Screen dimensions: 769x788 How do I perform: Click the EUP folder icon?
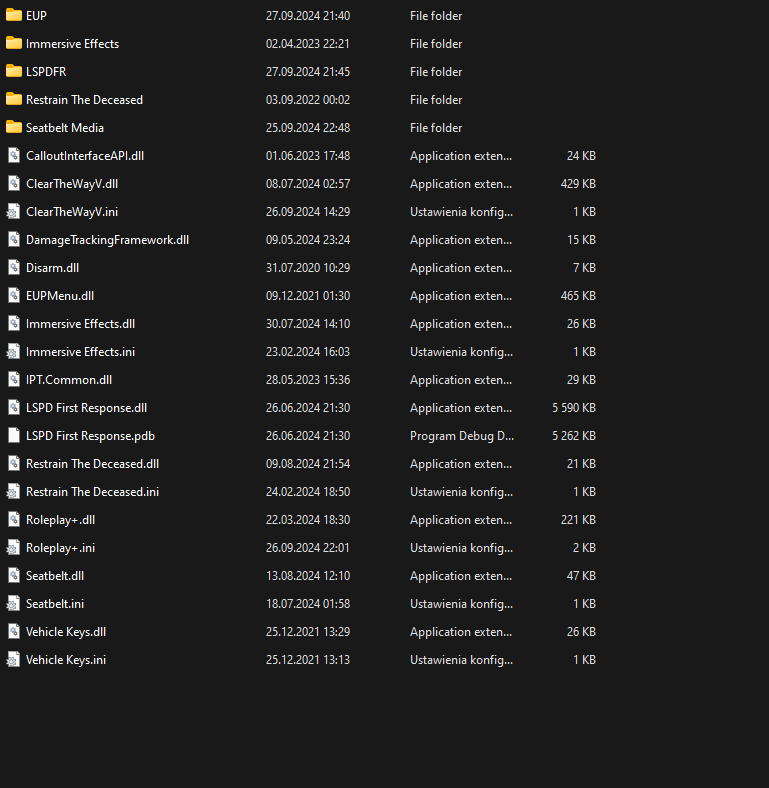pyautogui.click(x=14, y=16)
